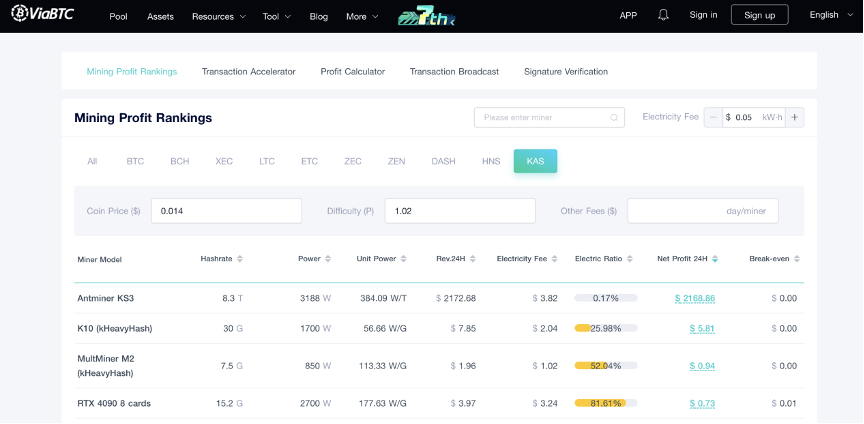Image resolution: width=864 pixels, height=424 pixels.
Task: Increase electricity fee with plus button
Action: [795, 117]
